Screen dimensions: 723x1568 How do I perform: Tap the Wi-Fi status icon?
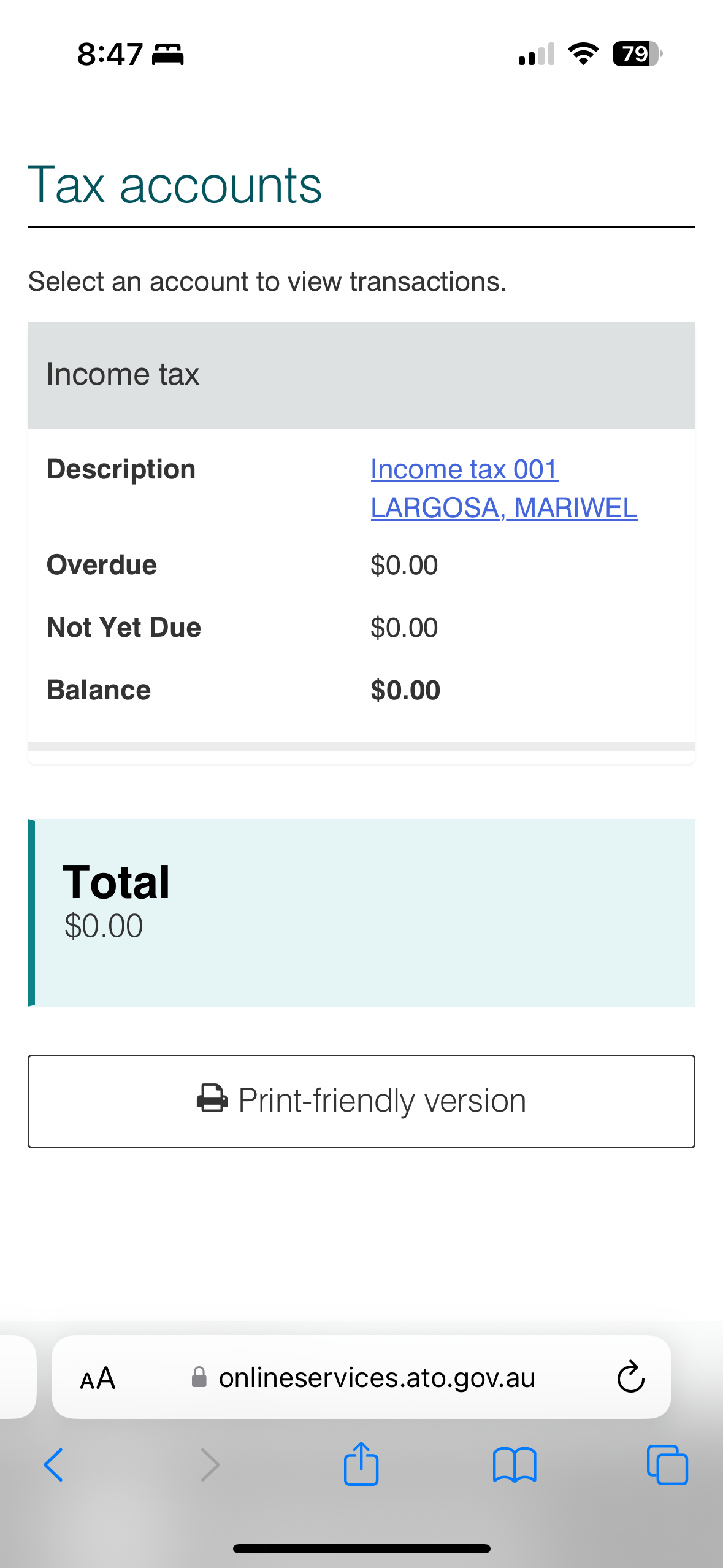583,54
